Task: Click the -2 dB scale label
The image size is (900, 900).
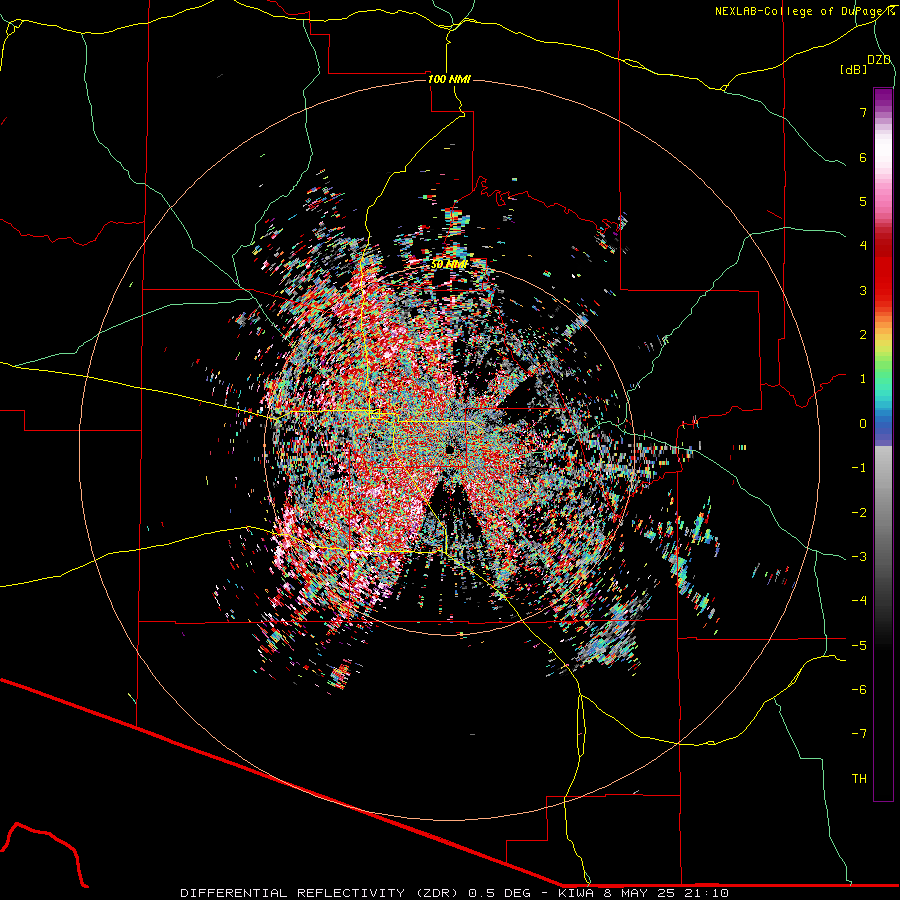Action: [x=859, y=513]
